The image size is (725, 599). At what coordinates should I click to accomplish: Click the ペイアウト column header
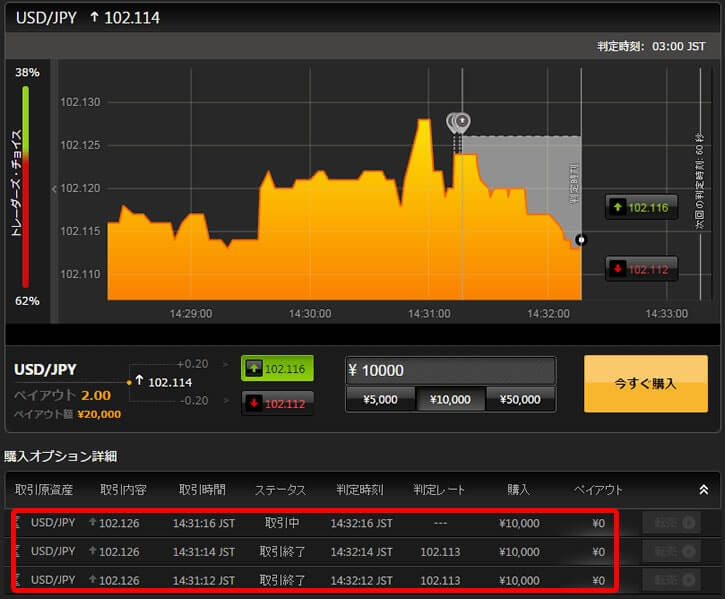[x=598, y=490]
